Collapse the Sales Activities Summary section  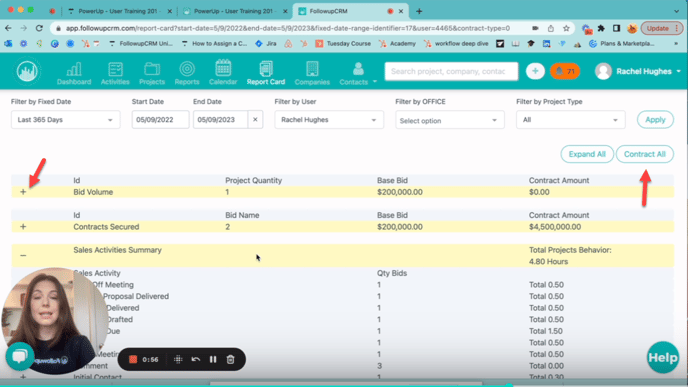pyautogui.click(x=23, y=255)
